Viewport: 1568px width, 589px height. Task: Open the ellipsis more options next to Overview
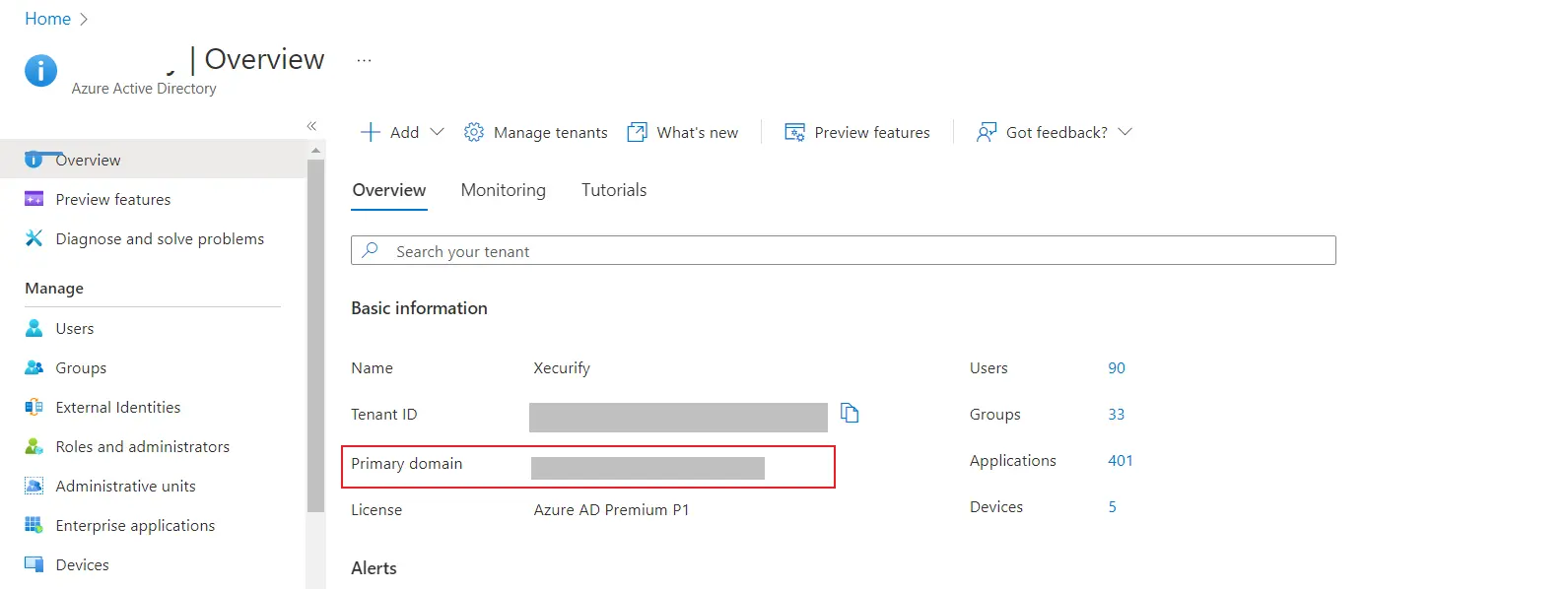[x=364, y=60]
